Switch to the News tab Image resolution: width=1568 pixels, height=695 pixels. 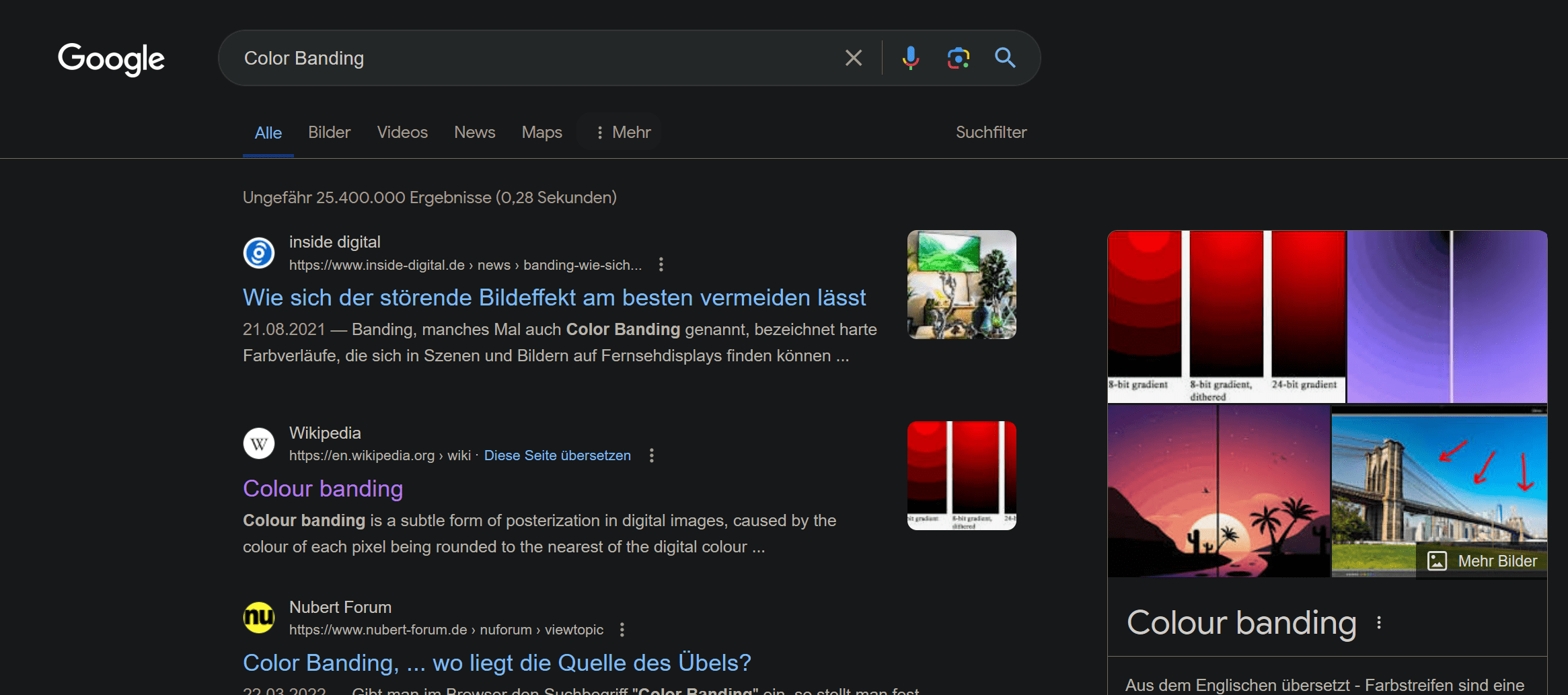point(475,132)
